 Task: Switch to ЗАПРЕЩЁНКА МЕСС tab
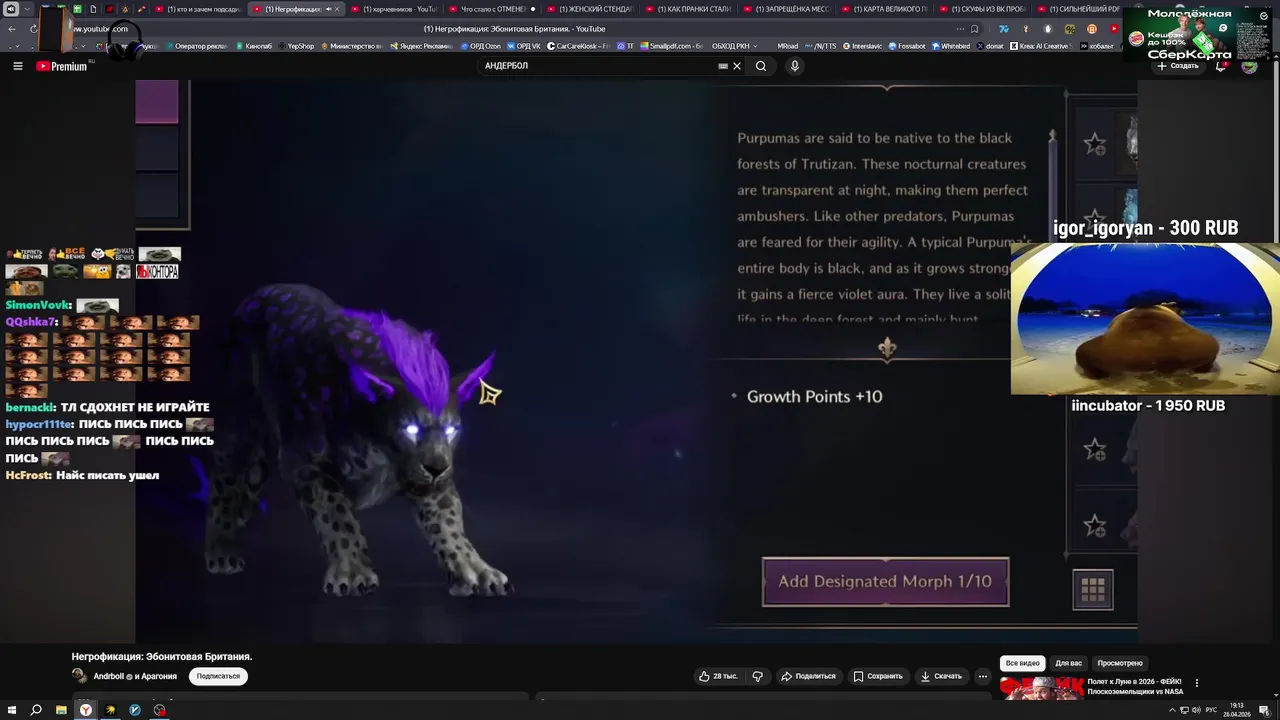coord(785,9)
